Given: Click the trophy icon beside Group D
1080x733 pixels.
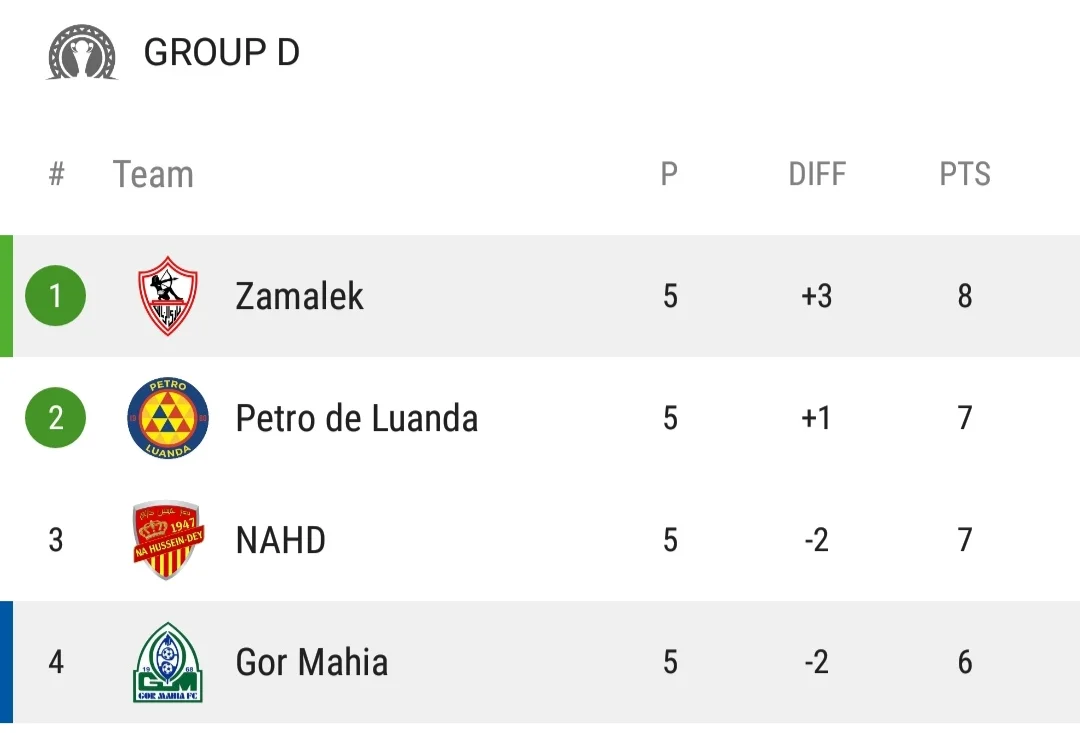Looking at the screenshot, I should [82, 53].
